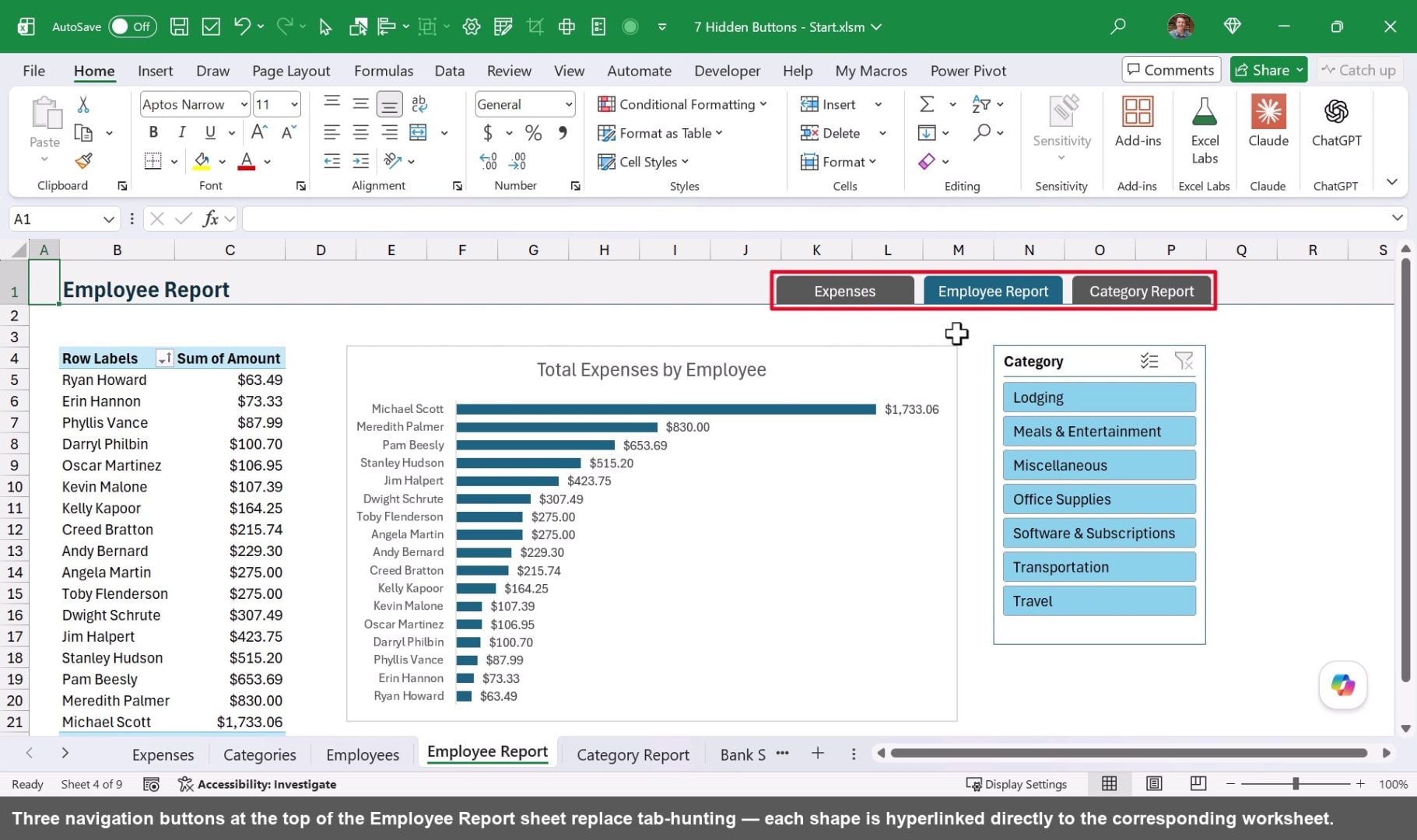The width and height of the screenshot is (1417, 840).
Task: Open the Power Pivot ribbon tab
Action: coord(968,71)
